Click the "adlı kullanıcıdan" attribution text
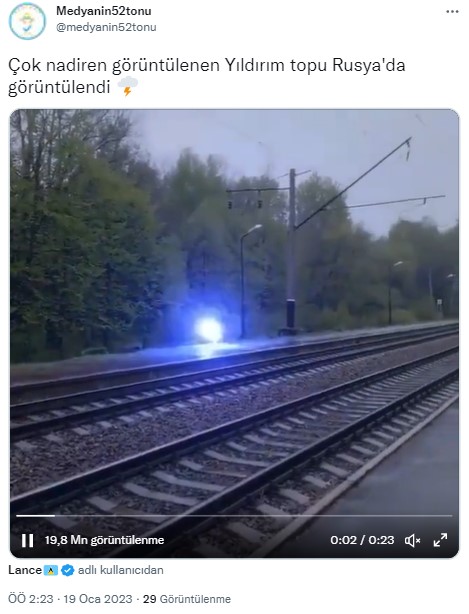Screen dimensions: 469x614 pos(121,570)
